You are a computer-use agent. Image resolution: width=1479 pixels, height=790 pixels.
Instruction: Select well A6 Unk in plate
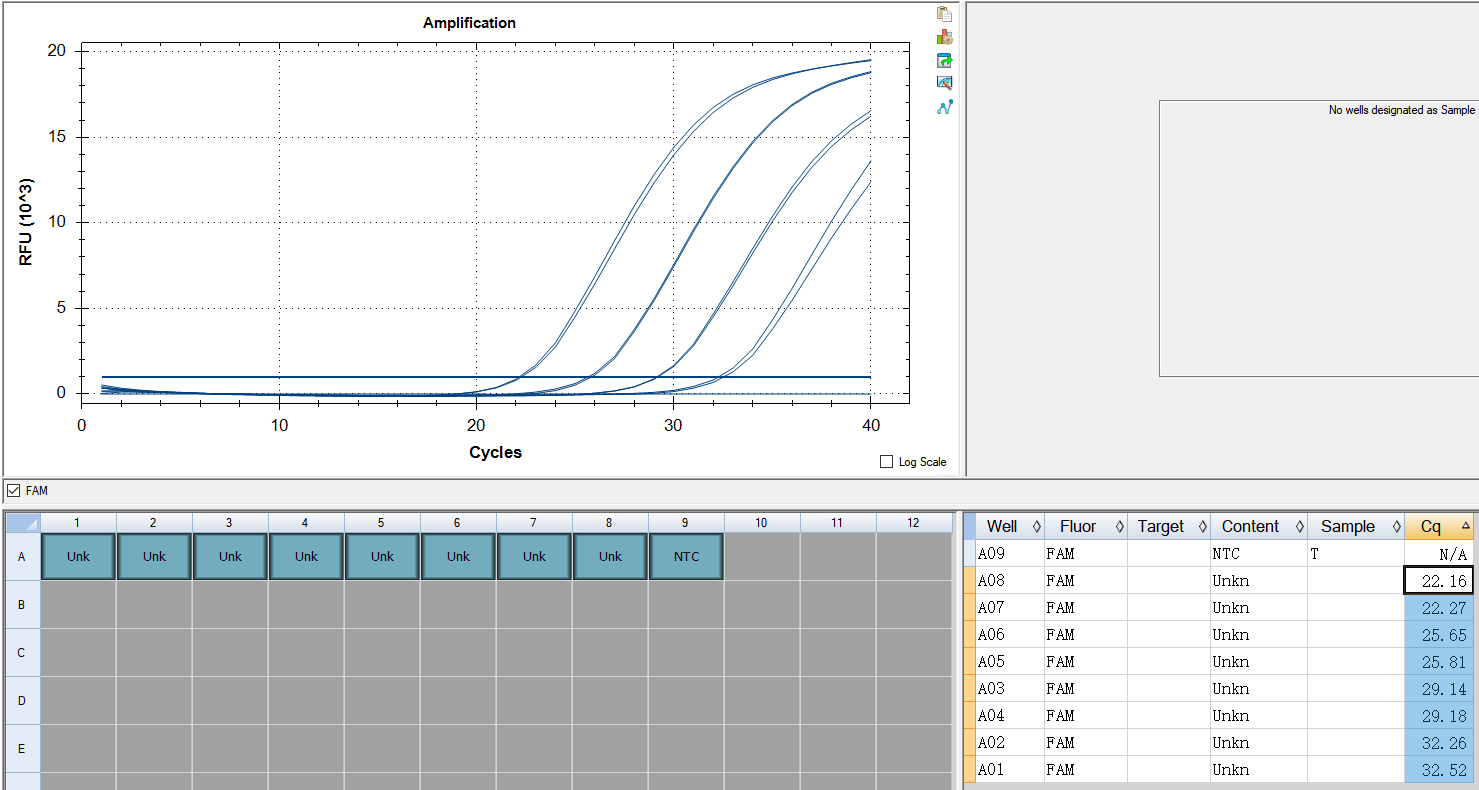(x=458, y=557)
